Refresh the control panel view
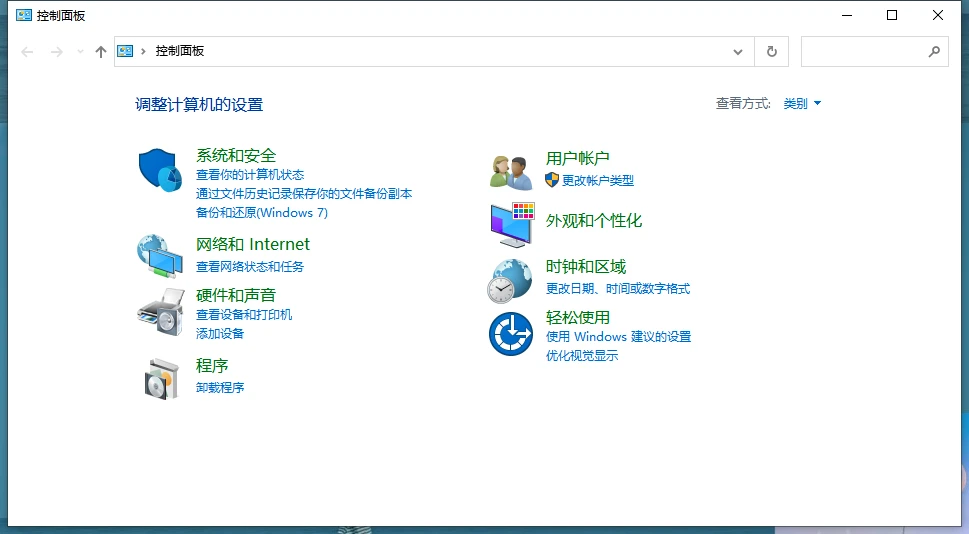 pyautogui.click(x=771, y=51)
